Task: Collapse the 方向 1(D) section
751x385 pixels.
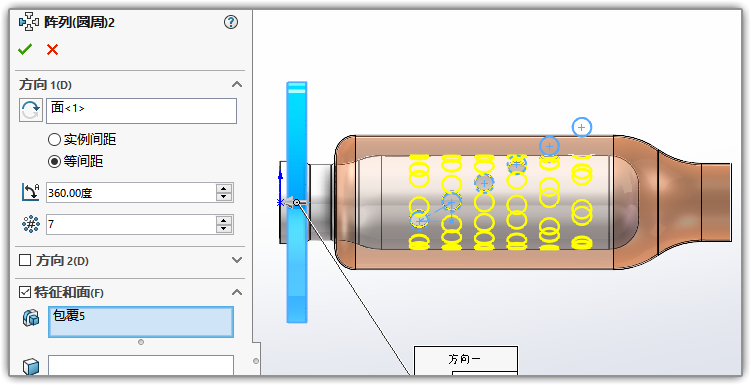Action: (237, 84)
